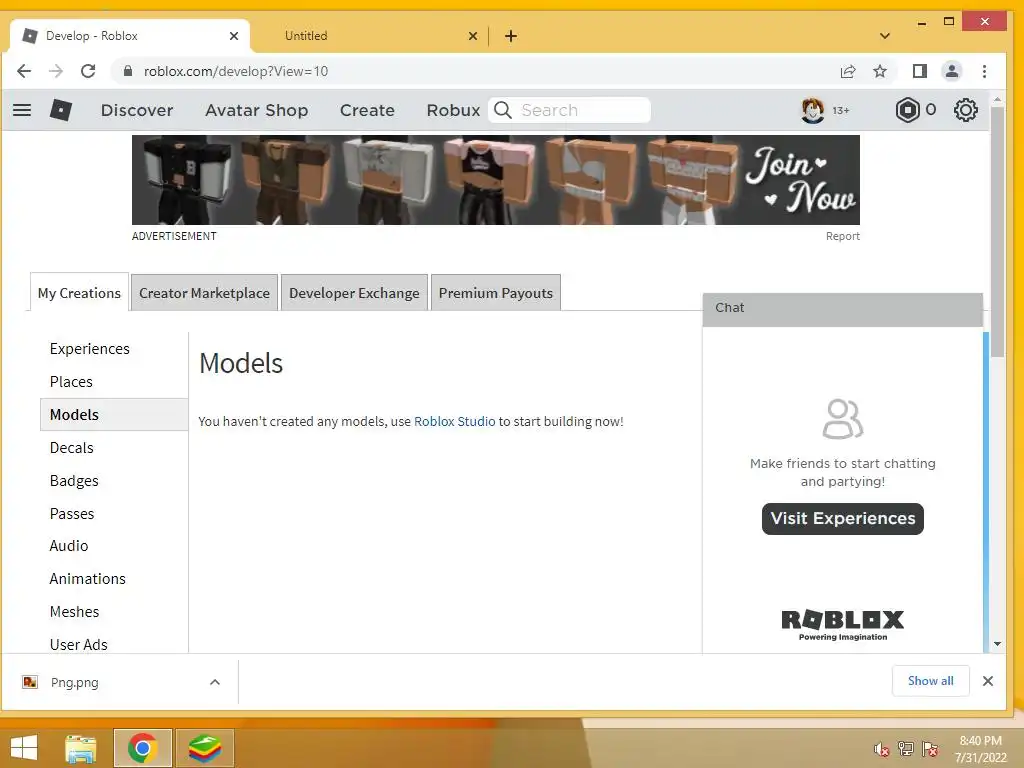Viewport: 1024px width, 768px height.
Task: Select Animations in the sidebar
Action: (88, 579)
